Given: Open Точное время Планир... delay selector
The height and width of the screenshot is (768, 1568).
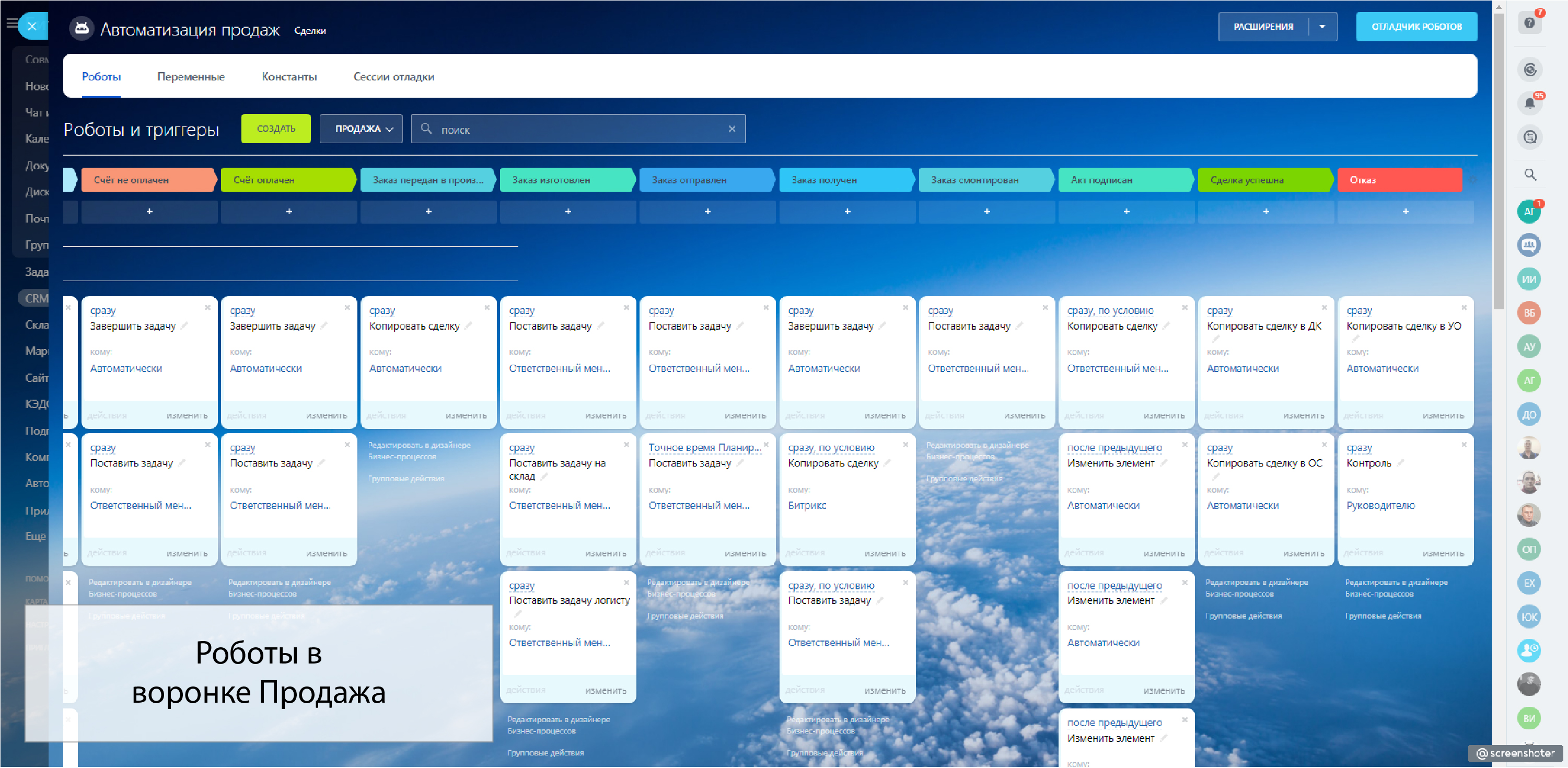Looking at the screenshot, I should pyautogui.click(x=704, y=448).
